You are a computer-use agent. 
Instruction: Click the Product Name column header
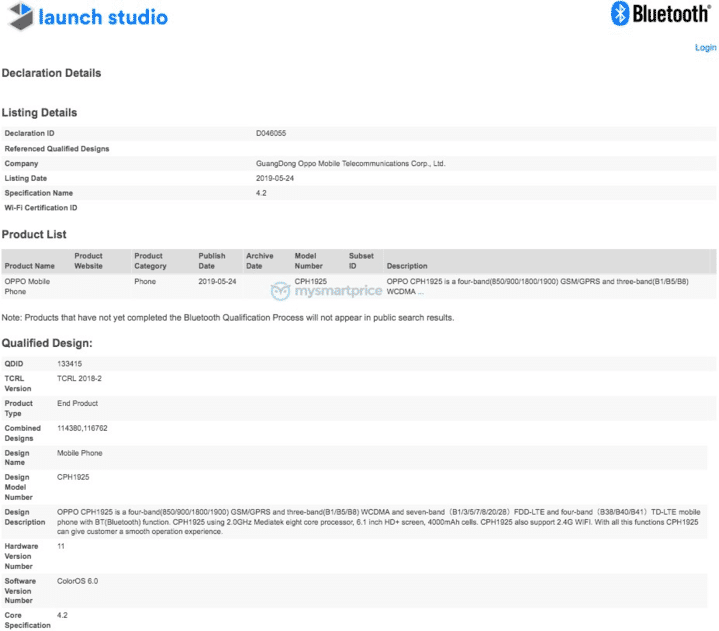click(29, 266)
